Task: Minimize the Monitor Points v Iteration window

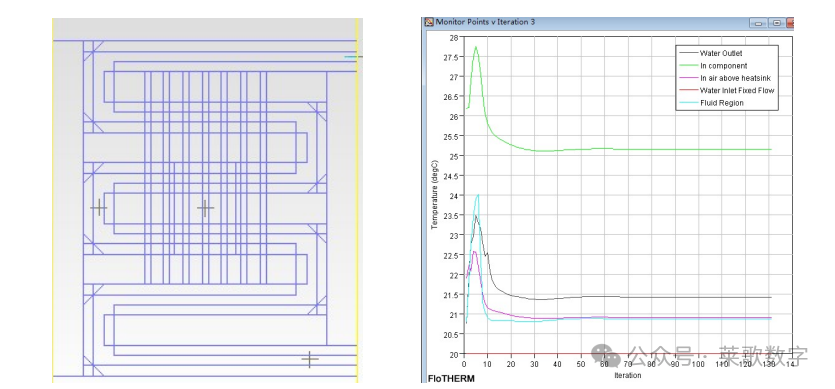Action: pyautogui.click(x=758, y=22)
